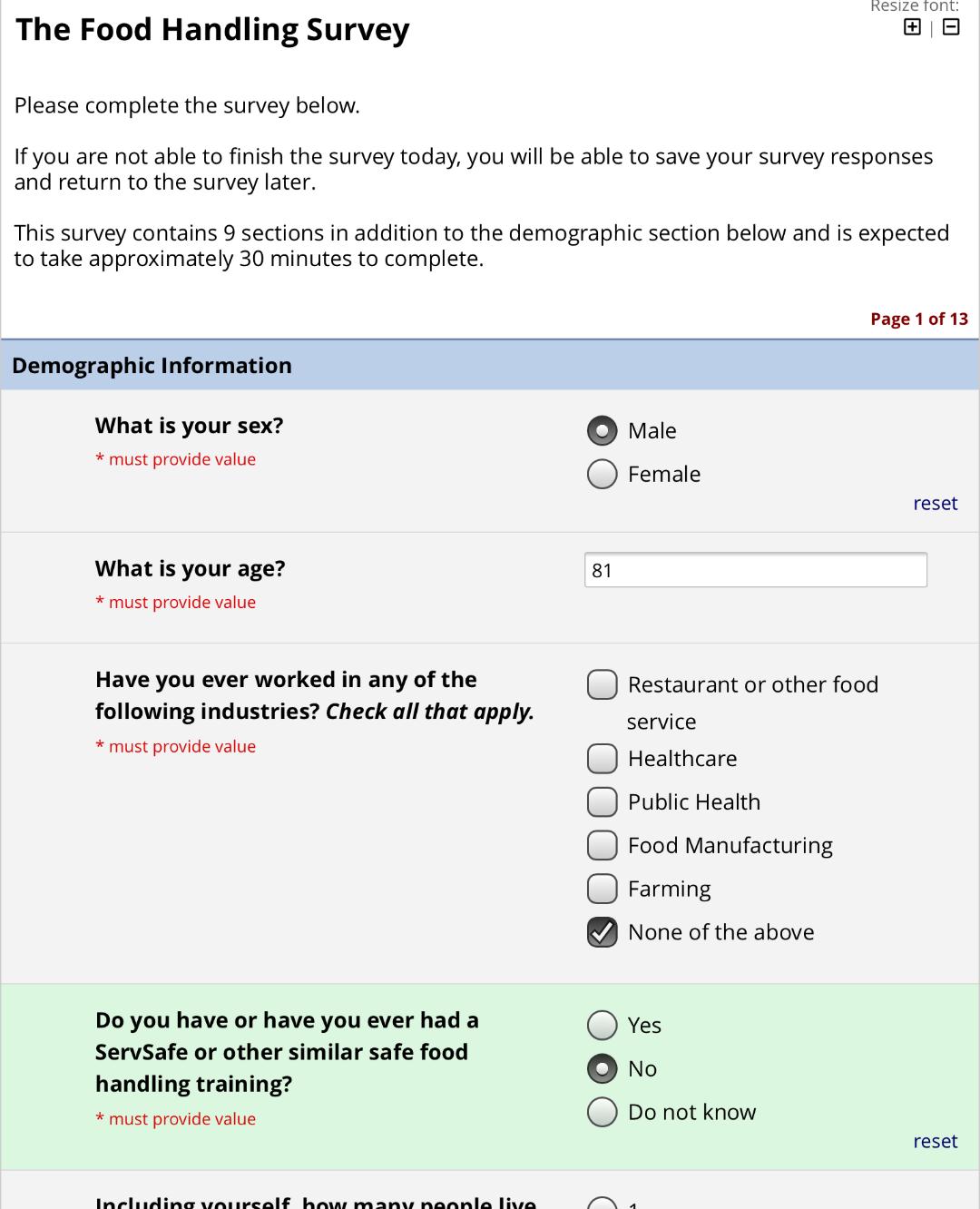
Task: Select the Female radio option
Action: [x=602, y=474]
